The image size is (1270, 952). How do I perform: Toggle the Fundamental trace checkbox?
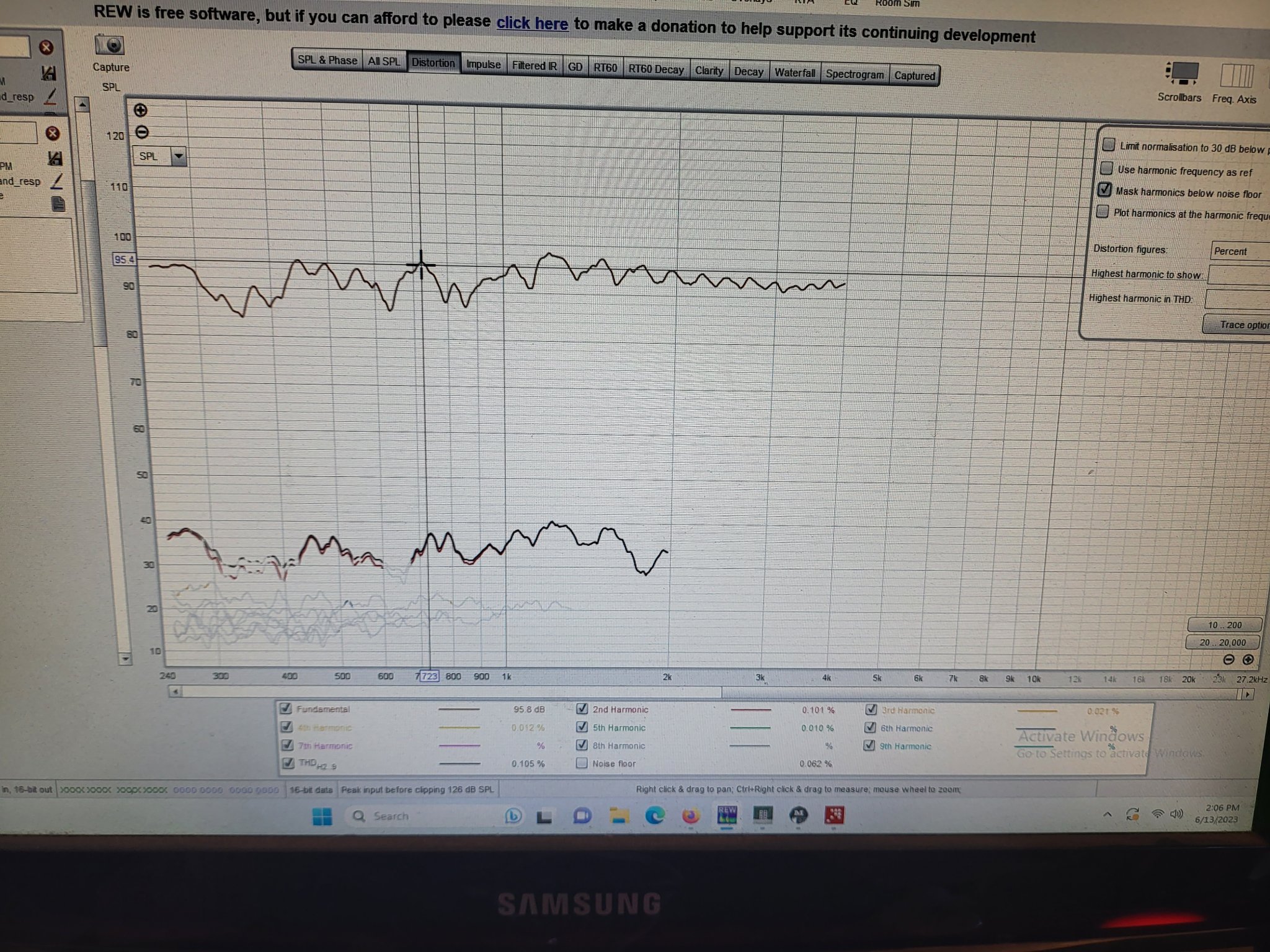point(285,708)
